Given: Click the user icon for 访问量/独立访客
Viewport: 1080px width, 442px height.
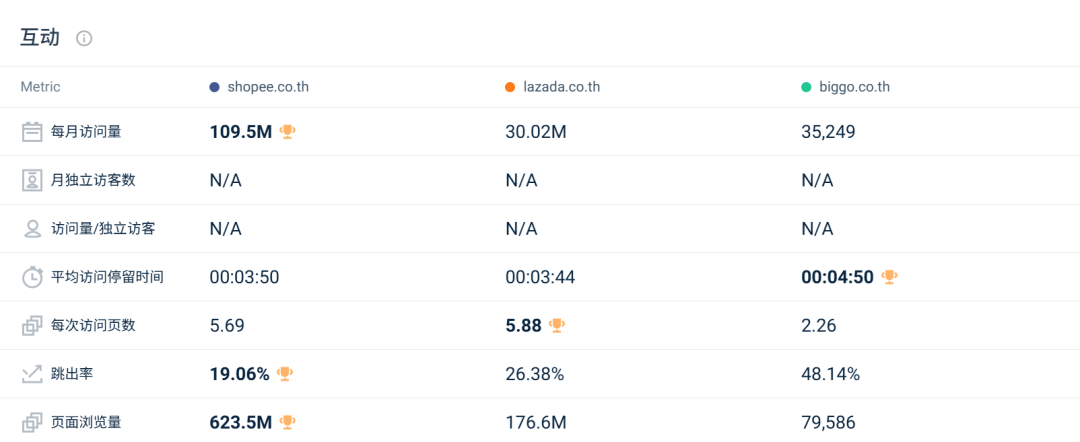Looking at the screenshot, I should click(x=32, y=228).
